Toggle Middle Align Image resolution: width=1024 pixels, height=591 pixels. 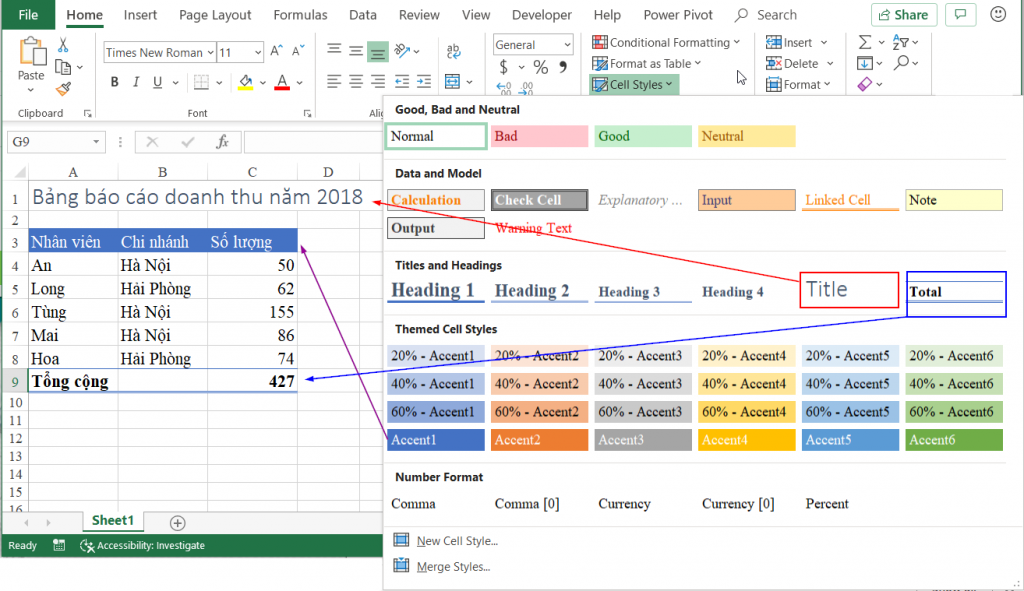pyautogui.click(x=356, y=51)
